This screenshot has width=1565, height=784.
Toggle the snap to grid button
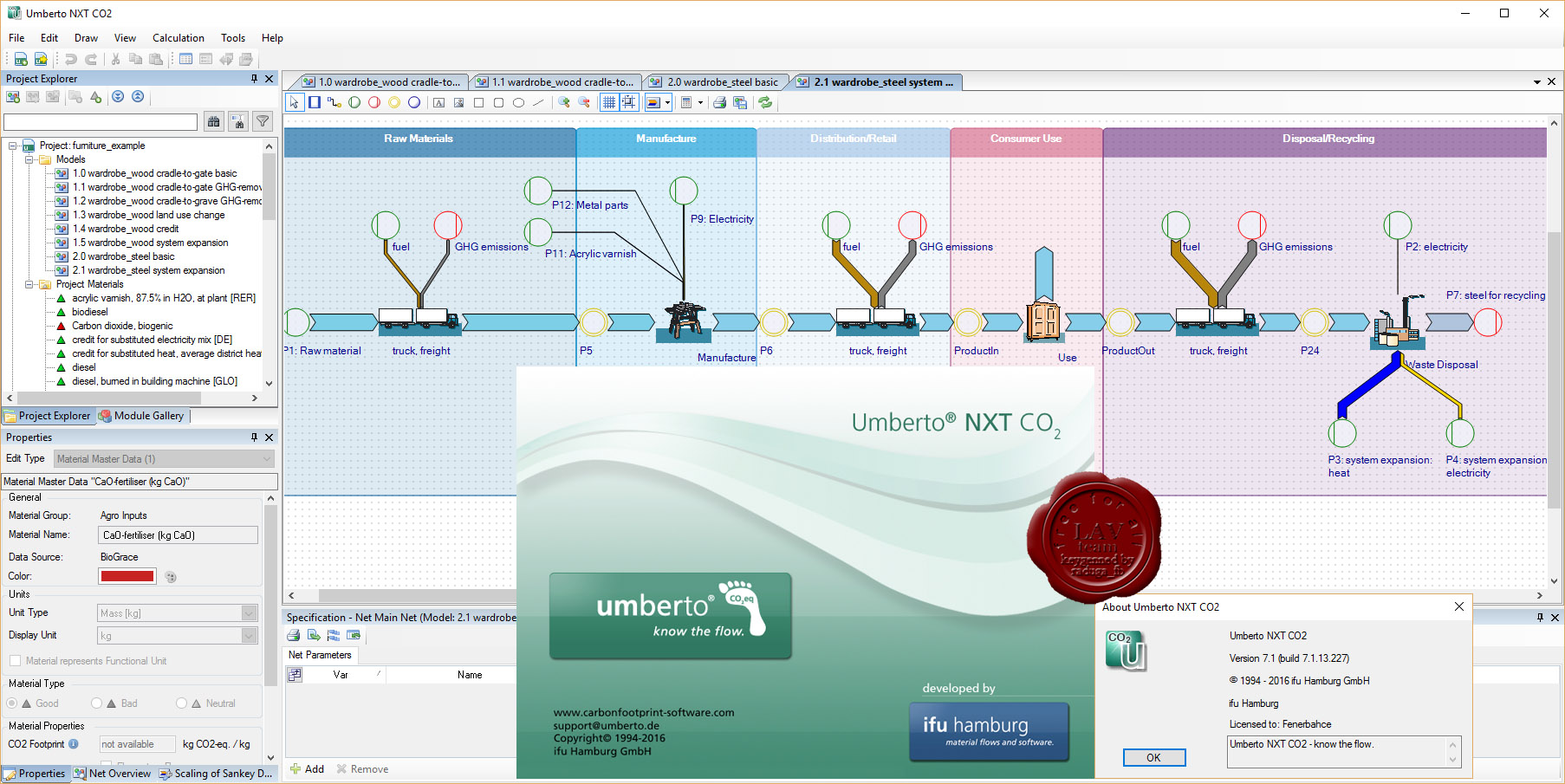pyautogui.click(x=629, y=102)
